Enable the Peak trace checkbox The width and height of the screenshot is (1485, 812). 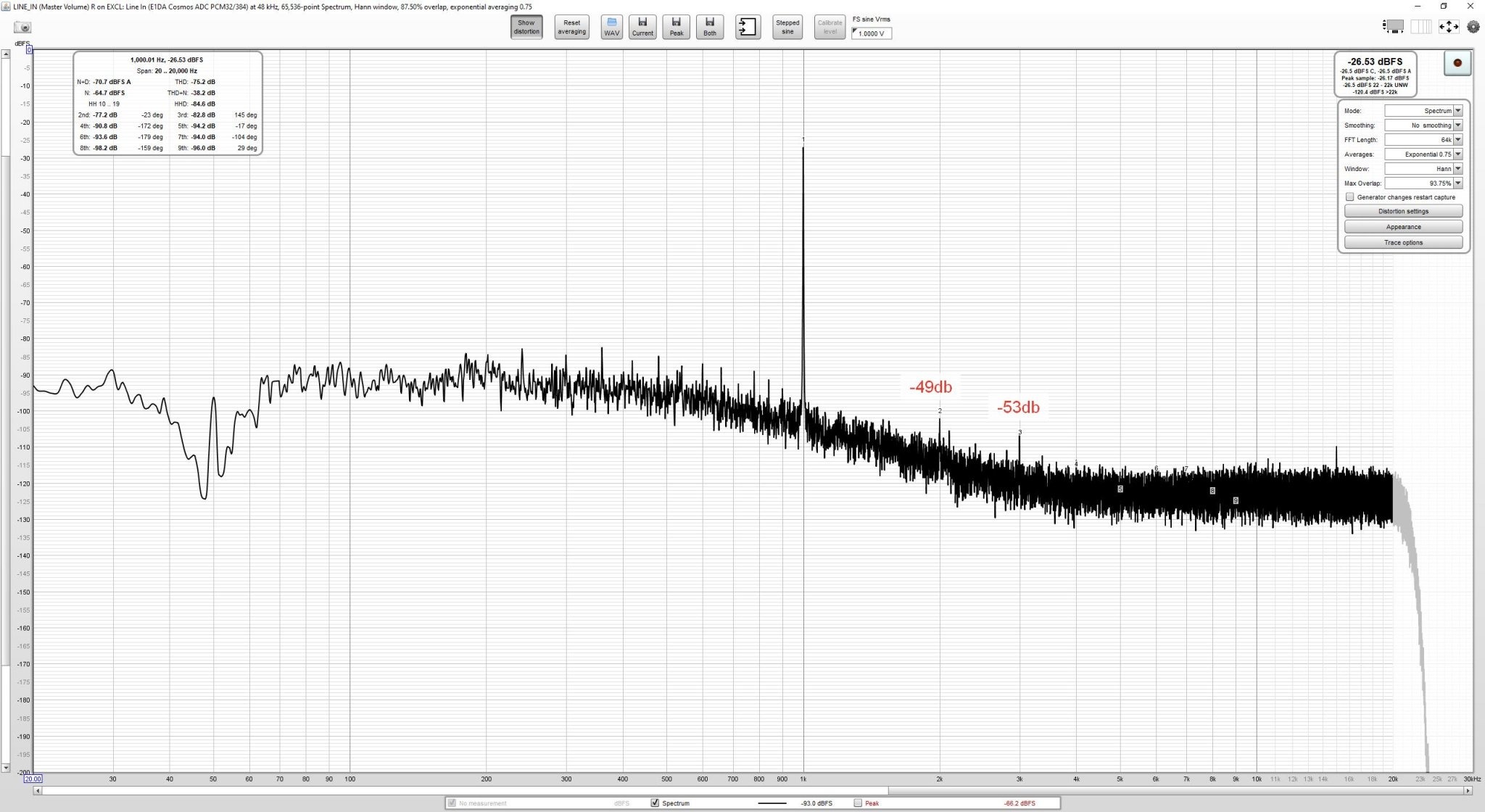pos(858,803)
